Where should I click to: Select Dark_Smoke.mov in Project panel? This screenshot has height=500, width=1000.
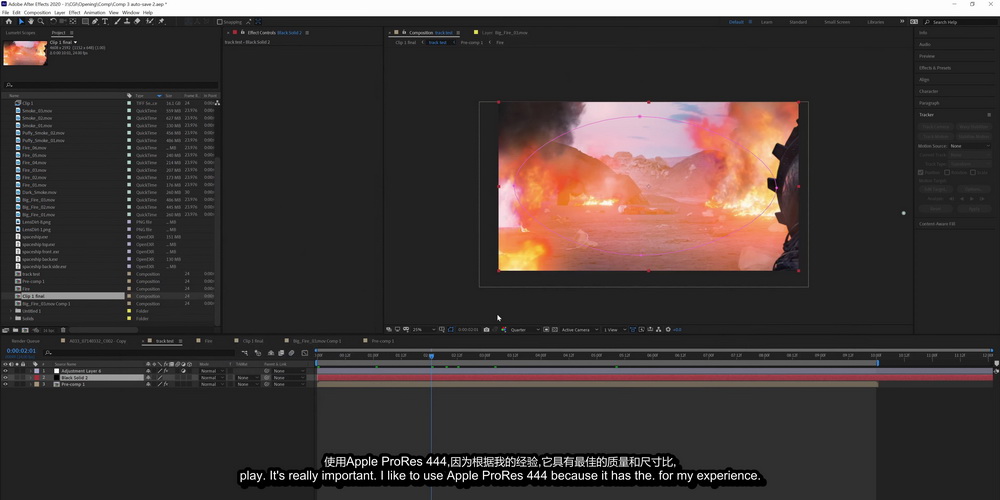coord(39,192)
